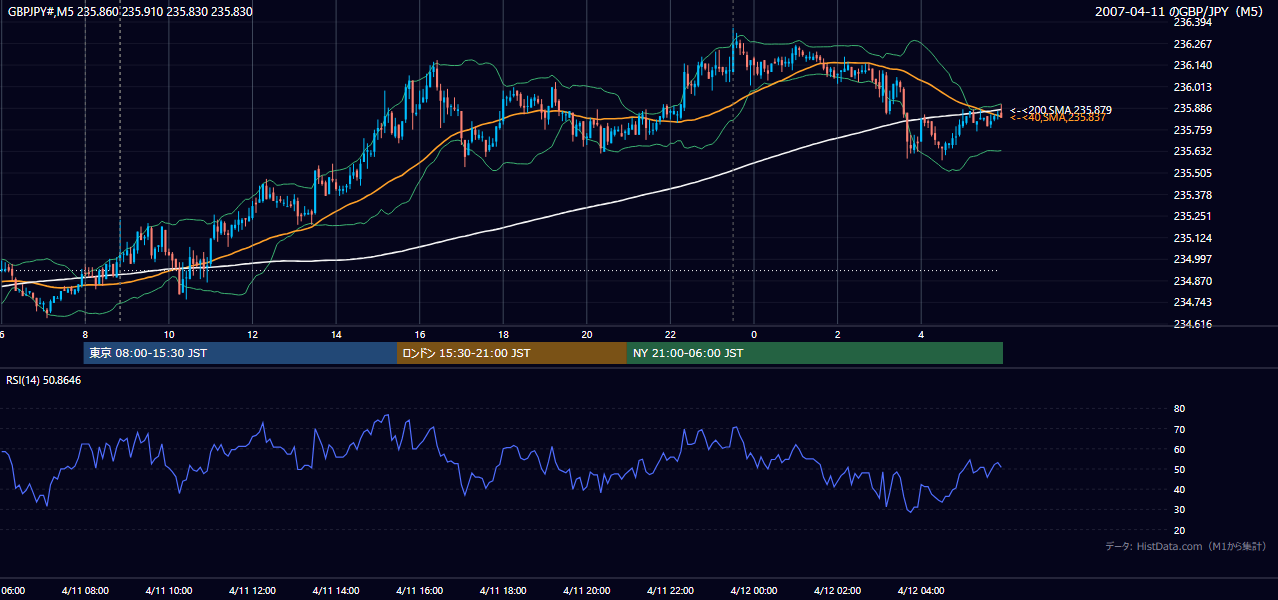This screenshot has height=600, width=1278.
Task: Click the 4/11 18:00 bottom time label
Action: point(503,591)
